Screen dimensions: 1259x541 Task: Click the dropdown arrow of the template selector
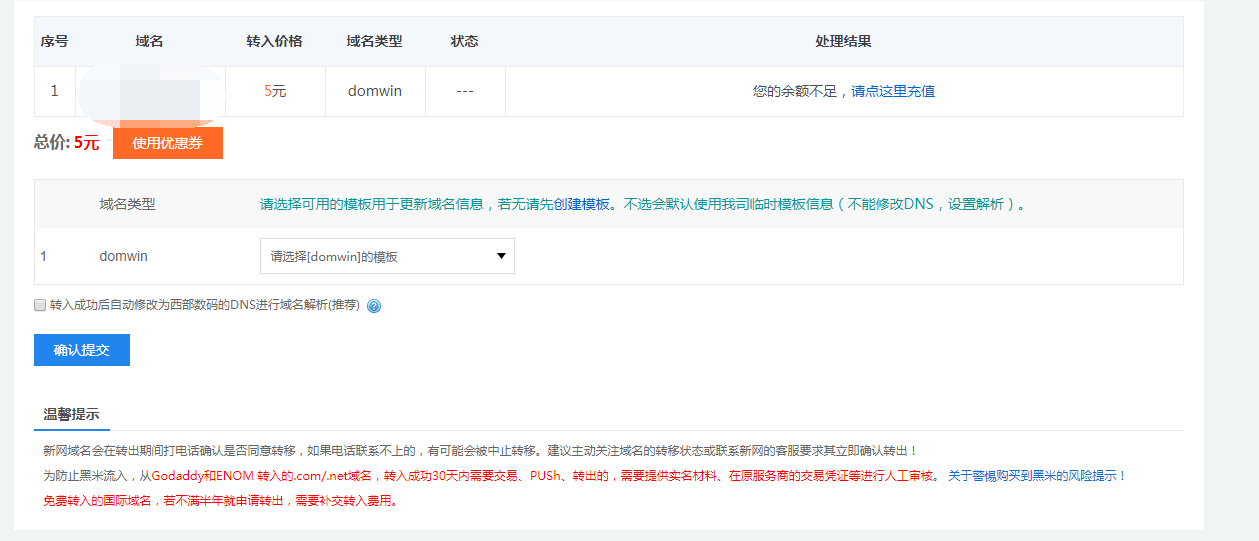click(501, 256)
